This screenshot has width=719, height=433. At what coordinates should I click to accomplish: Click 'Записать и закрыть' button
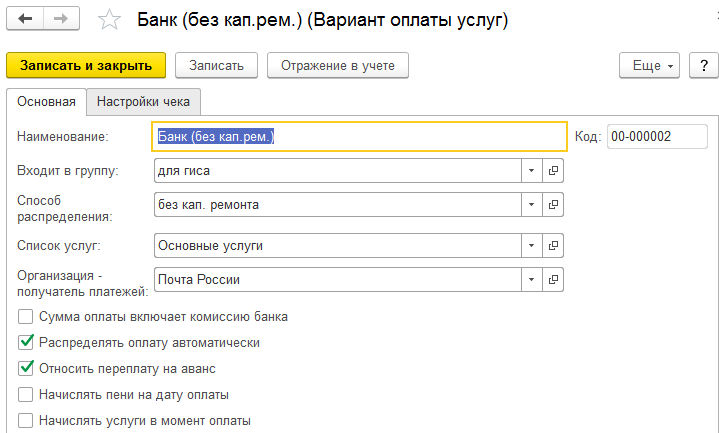[86, 66]
